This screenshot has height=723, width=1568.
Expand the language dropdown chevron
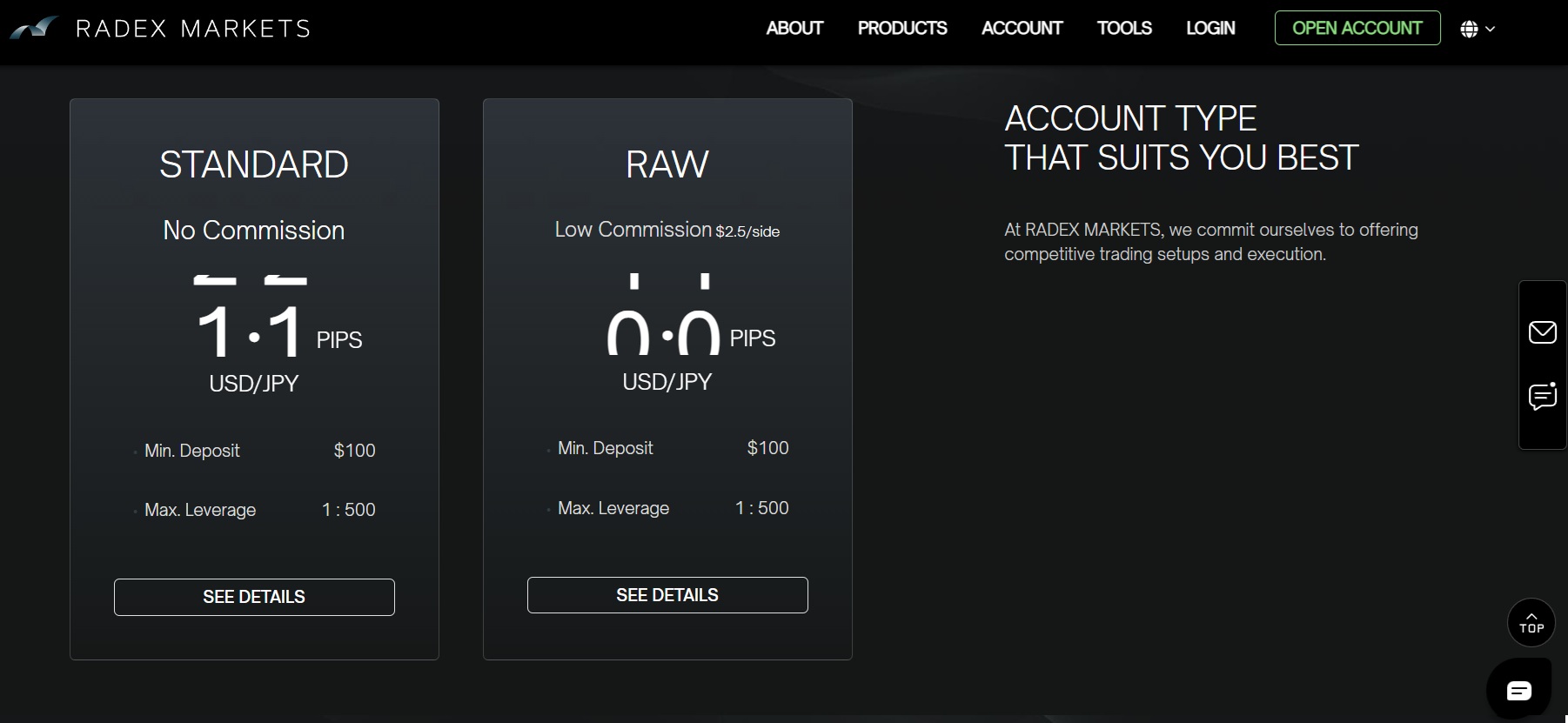point(1490,29)
